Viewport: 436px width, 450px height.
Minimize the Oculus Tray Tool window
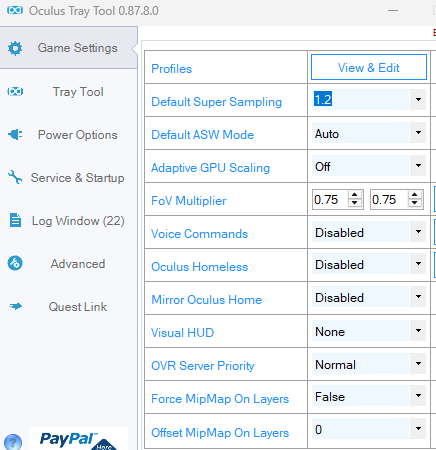coord(393,11)
